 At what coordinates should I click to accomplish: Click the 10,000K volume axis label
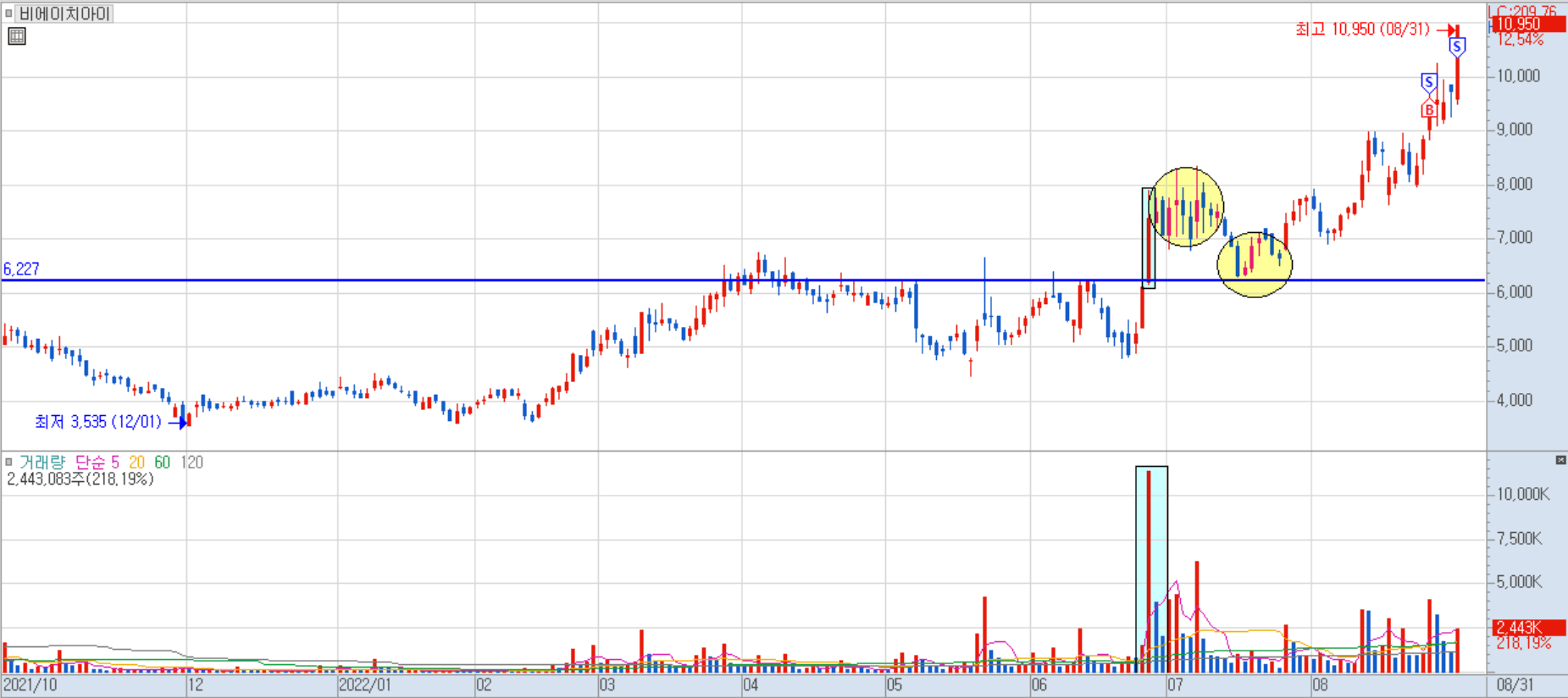pos(1523,495)
